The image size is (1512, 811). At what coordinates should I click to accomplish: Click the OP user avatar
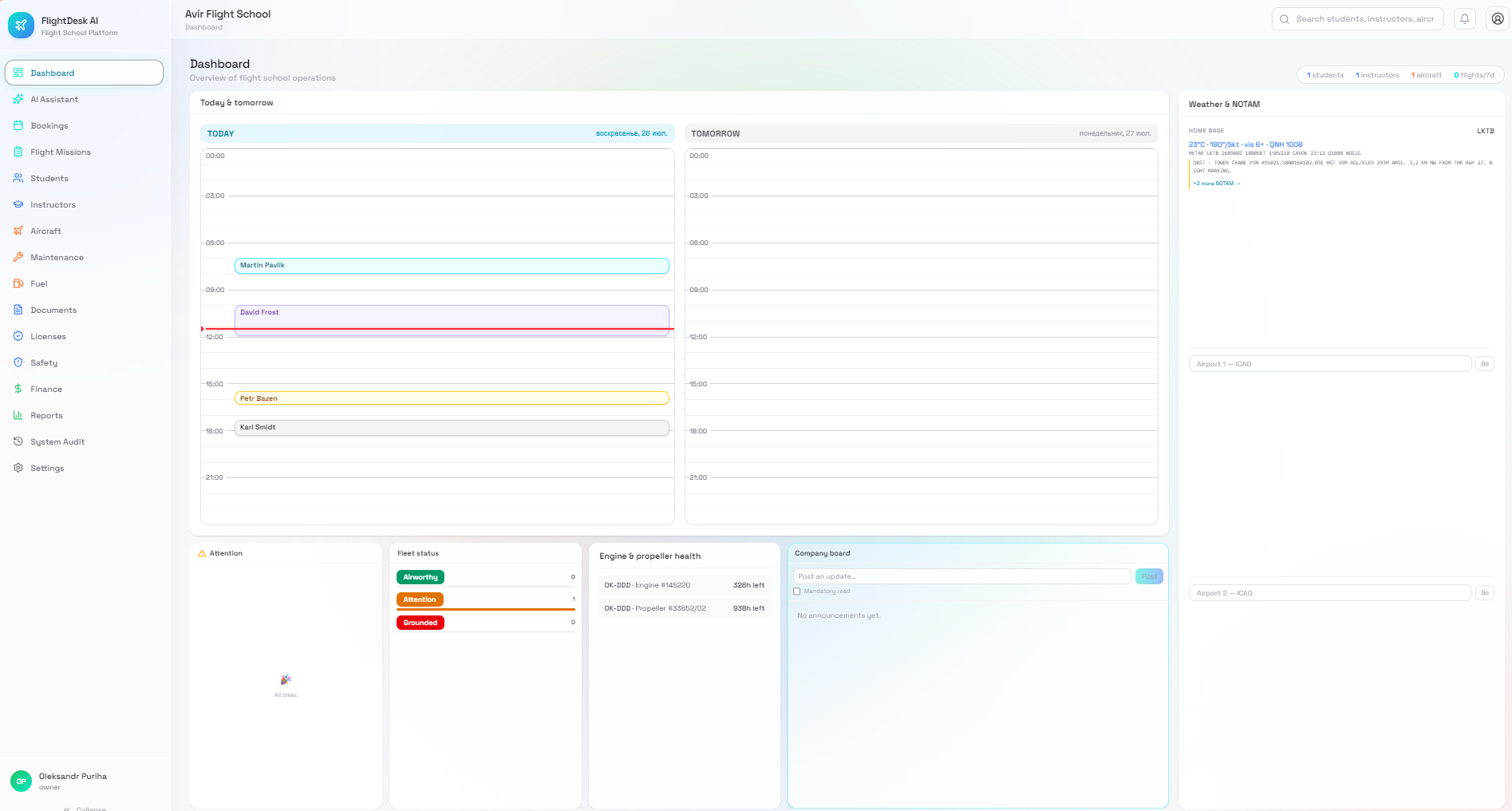tap(21, 781)
